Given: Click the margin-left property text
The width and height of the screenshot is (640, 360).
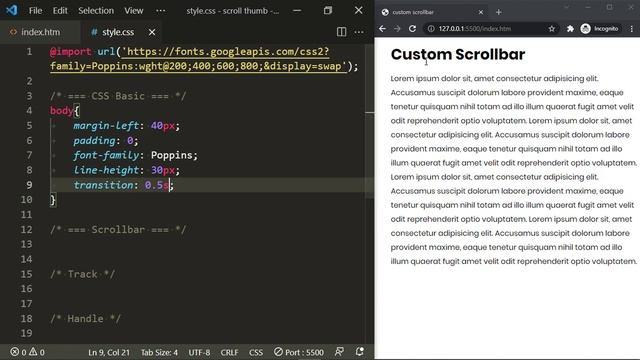Looking at the screenshot, I should point(106,125).
